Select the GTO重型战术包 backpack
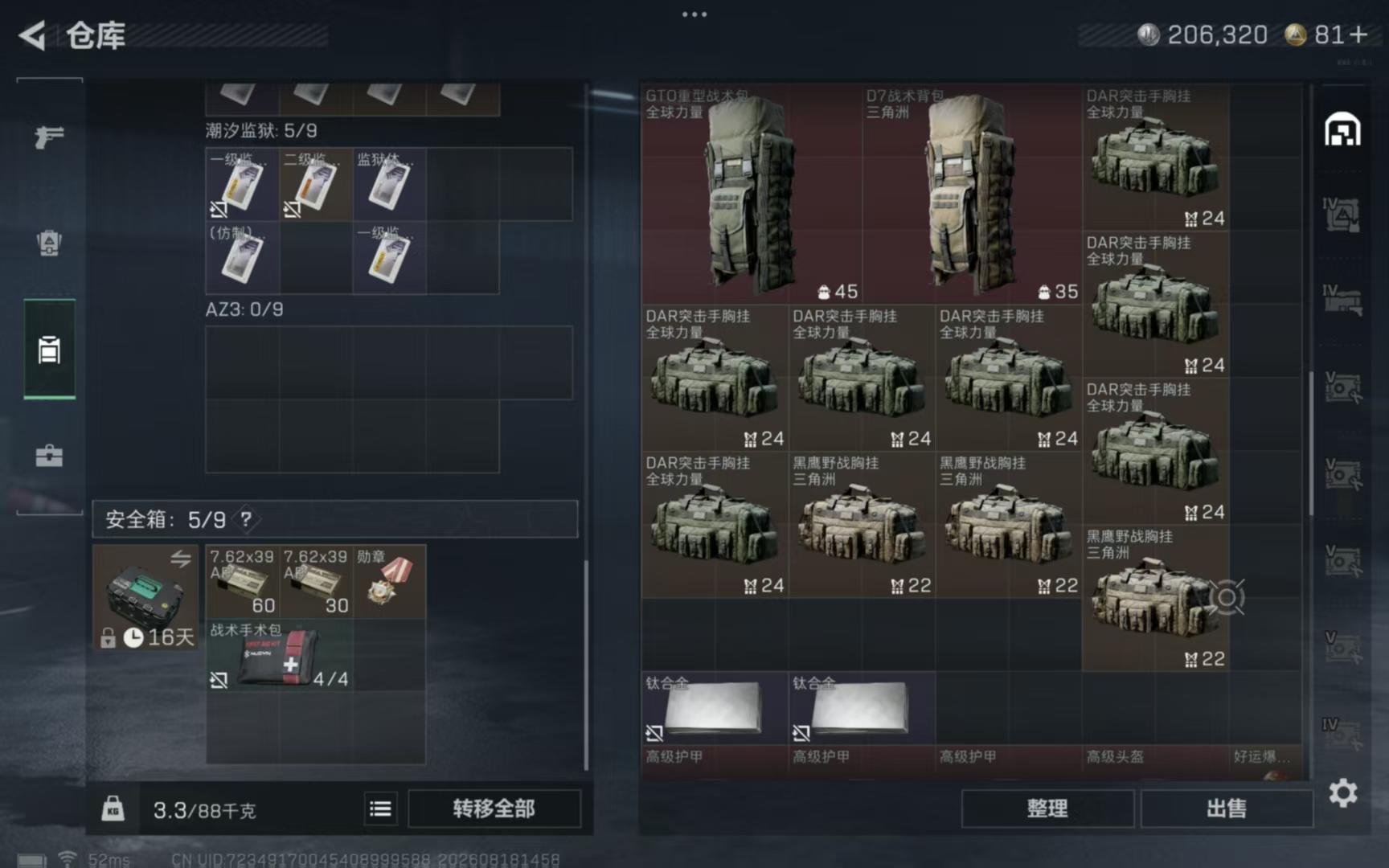1389x868 pixels. 751,193
